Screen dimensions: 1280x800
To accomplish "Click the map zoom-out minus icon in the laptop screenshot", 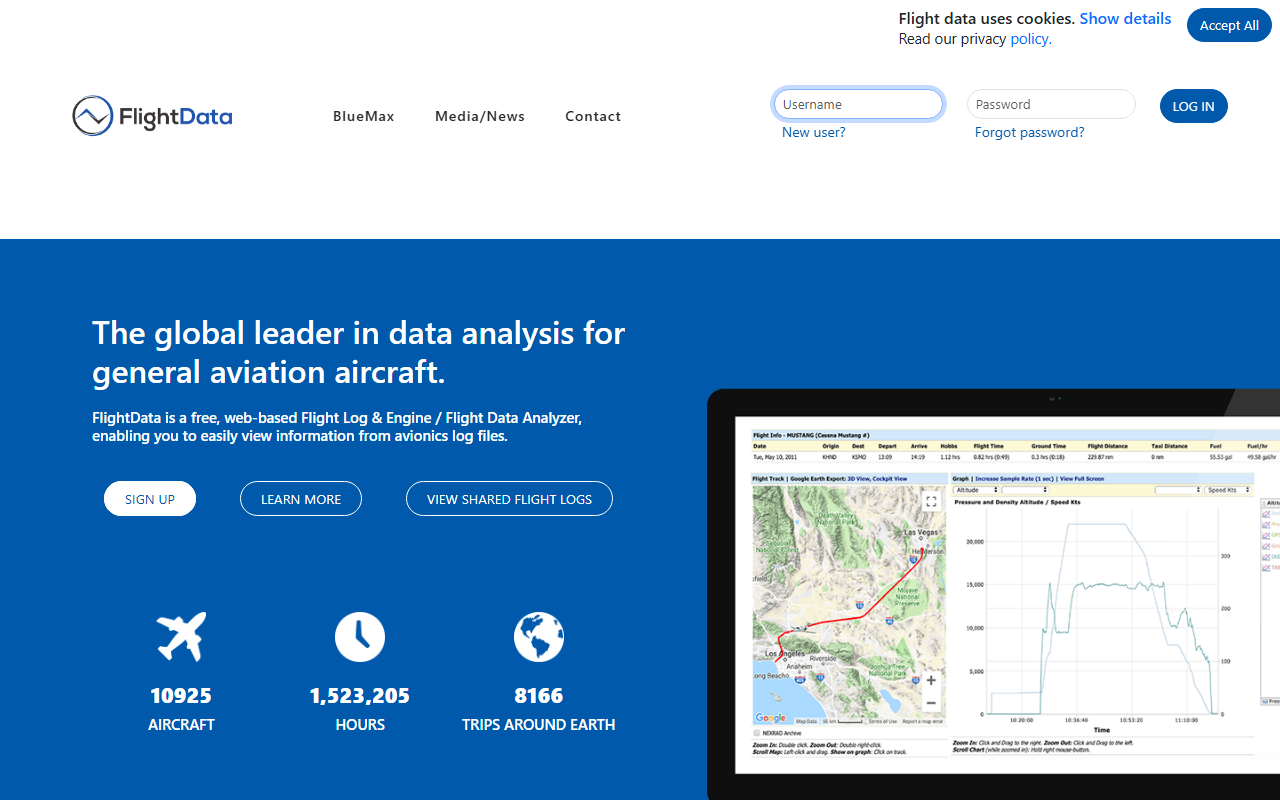I will pos(931,703).
